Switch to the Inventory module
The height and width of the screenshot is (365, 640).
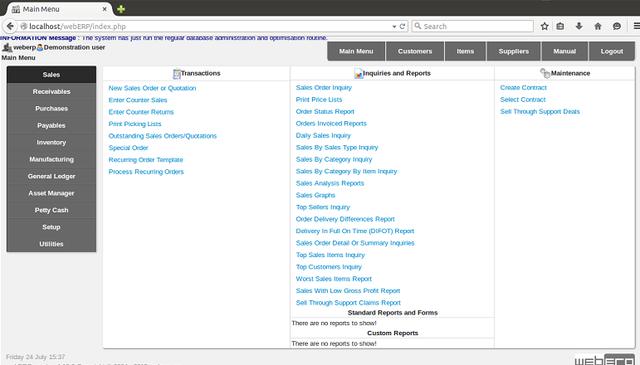[51, 142]
